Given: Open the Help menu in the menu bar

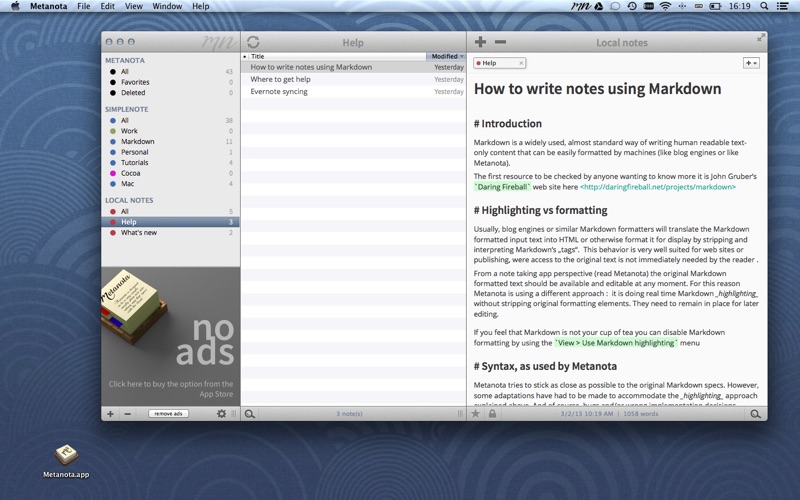Looking at the screenshot, I should pyautogui.click(x=201, y=6).
